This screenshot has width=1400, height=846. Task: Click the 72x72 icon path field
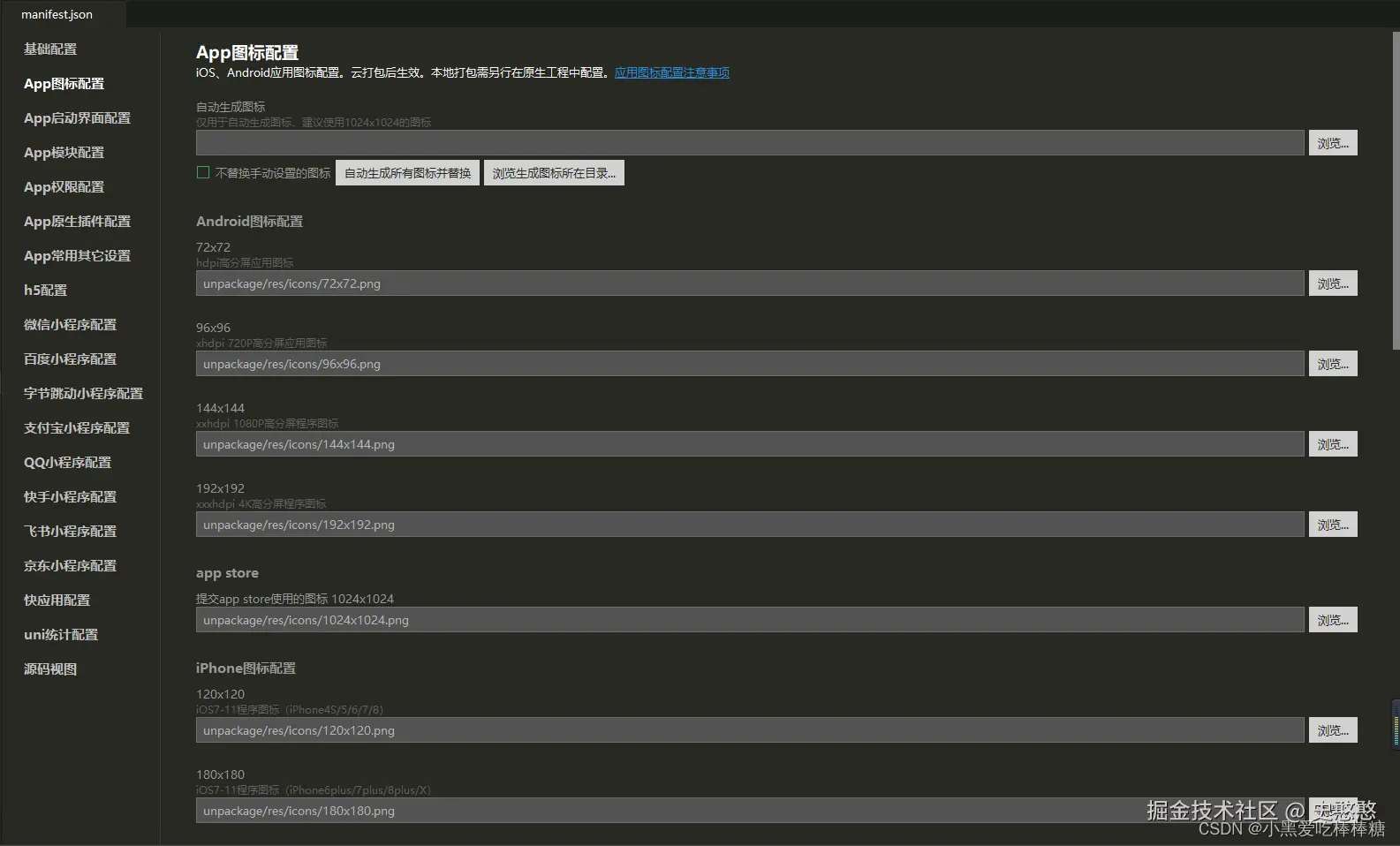coord(750,283)
